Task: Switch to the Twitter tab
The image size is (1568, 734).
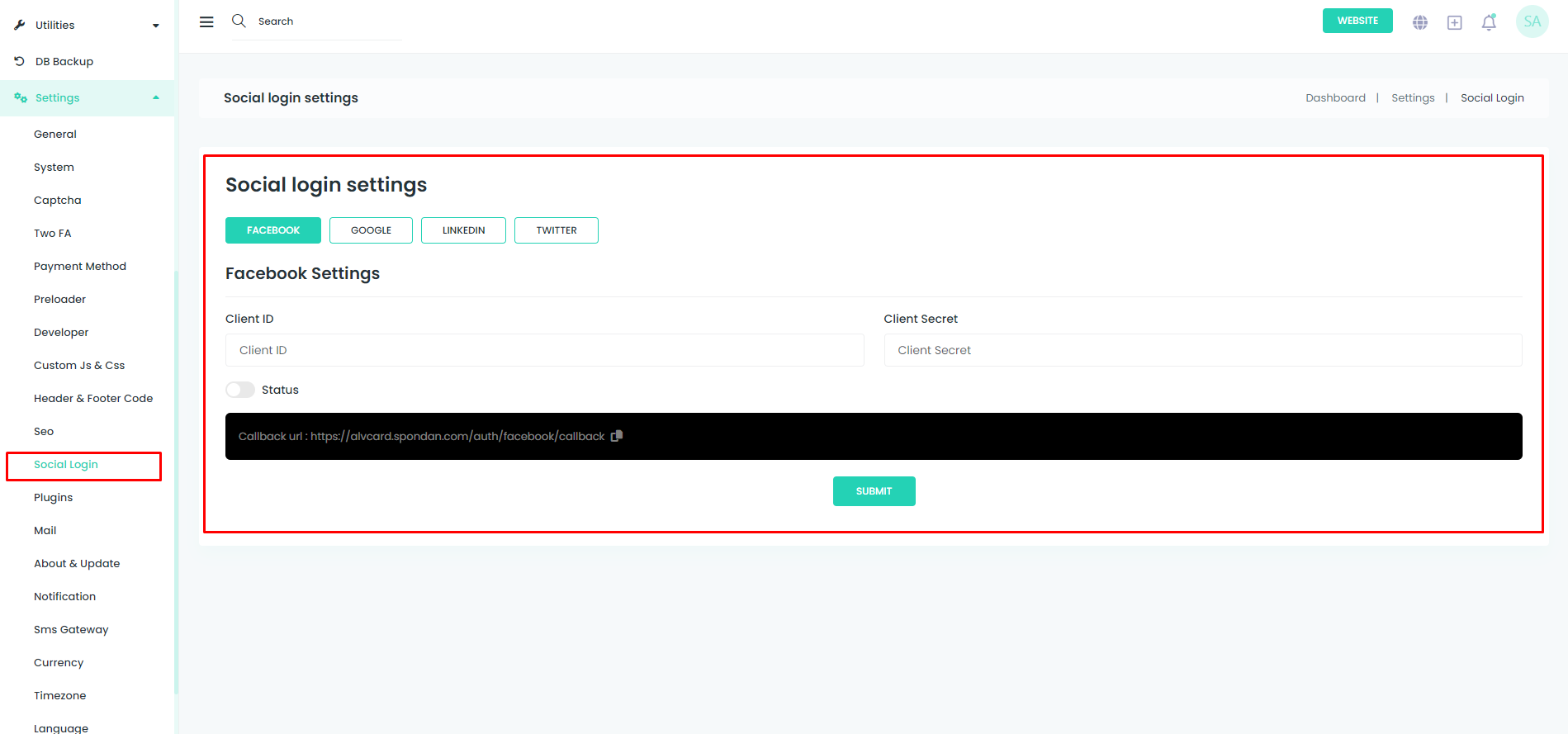Action: coord(557,230)
